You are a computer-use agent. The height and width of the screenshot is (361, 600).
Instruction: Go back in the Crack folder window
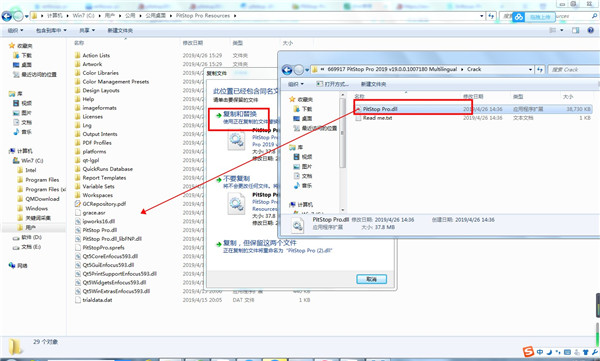click(287, 70)
